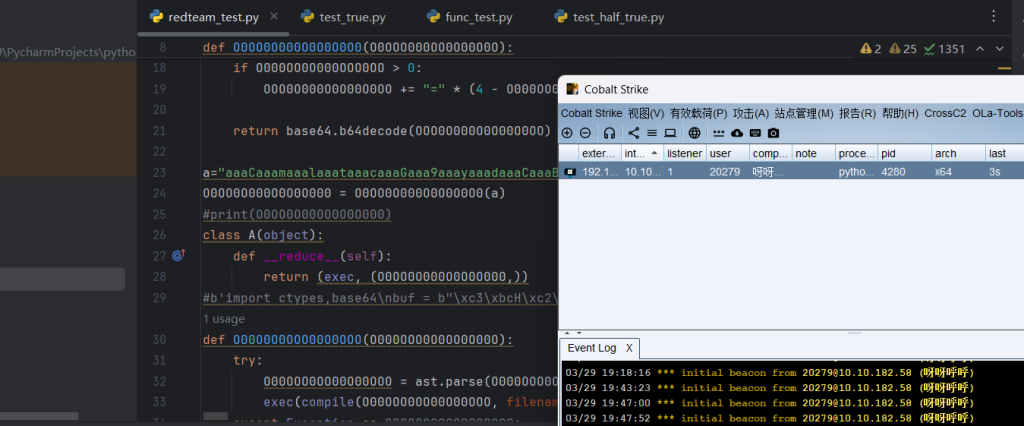Open Listeners via the headphones icon
The width and height of the screenshot is (1024, 426).
[609, 133]
